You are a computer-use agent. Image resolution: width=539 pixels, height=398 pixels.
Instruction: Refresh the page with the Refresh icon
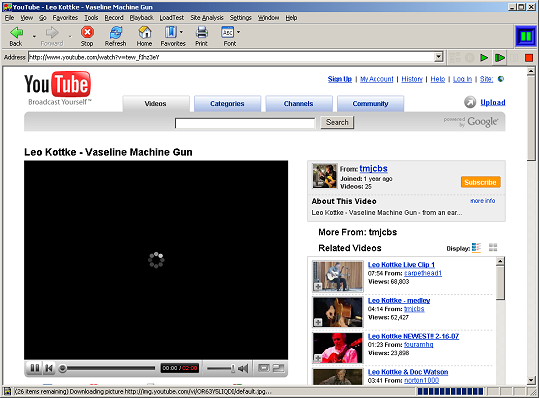pos(116,32)
